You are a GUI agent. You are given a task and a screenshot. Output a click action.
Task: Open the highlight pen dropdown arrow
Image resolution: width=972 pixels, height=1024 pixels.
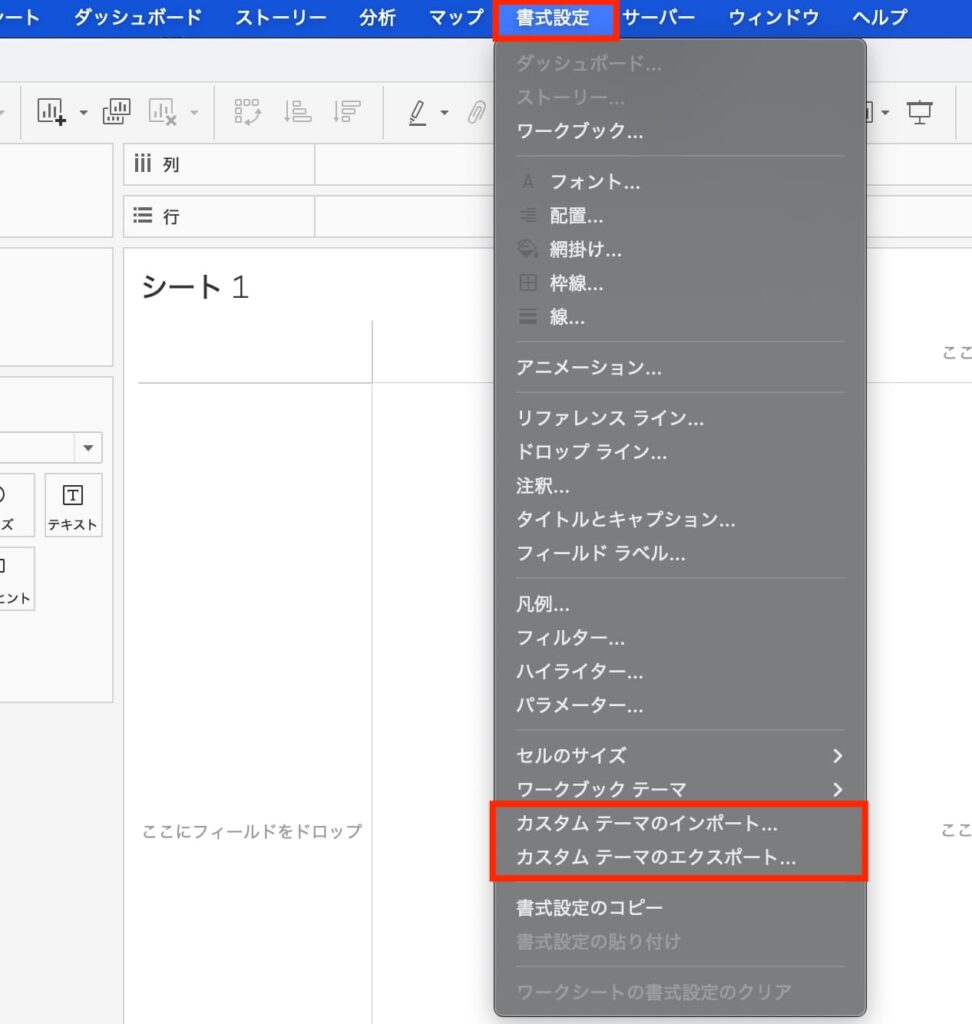(x=444, y=113)
